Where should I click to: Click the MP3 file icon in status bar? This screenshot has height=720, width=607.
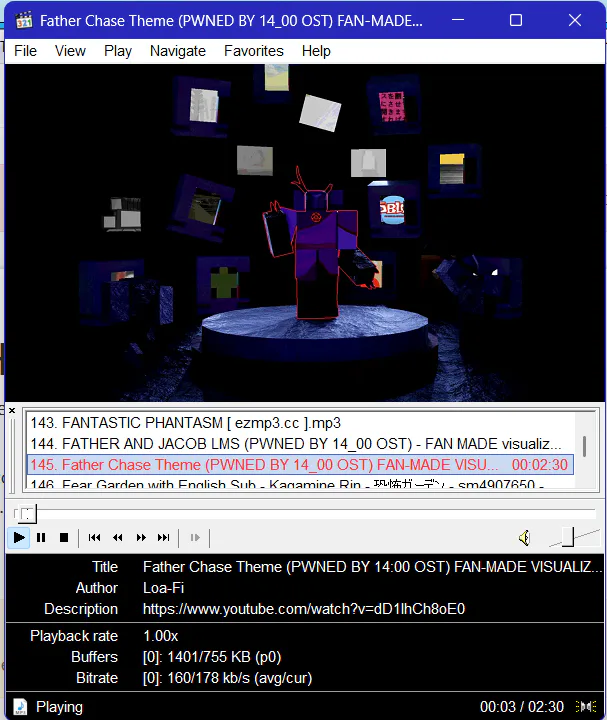point(20,707)
